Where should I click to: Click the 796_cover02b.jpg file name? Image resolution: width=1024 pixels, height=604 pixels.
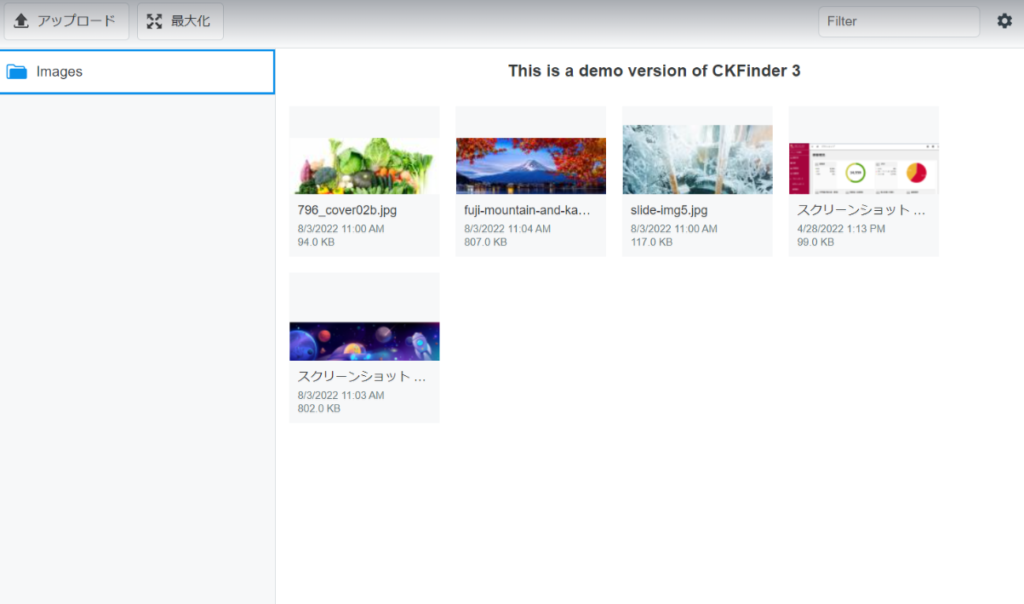pyautogui.click(x=347, y=211)
